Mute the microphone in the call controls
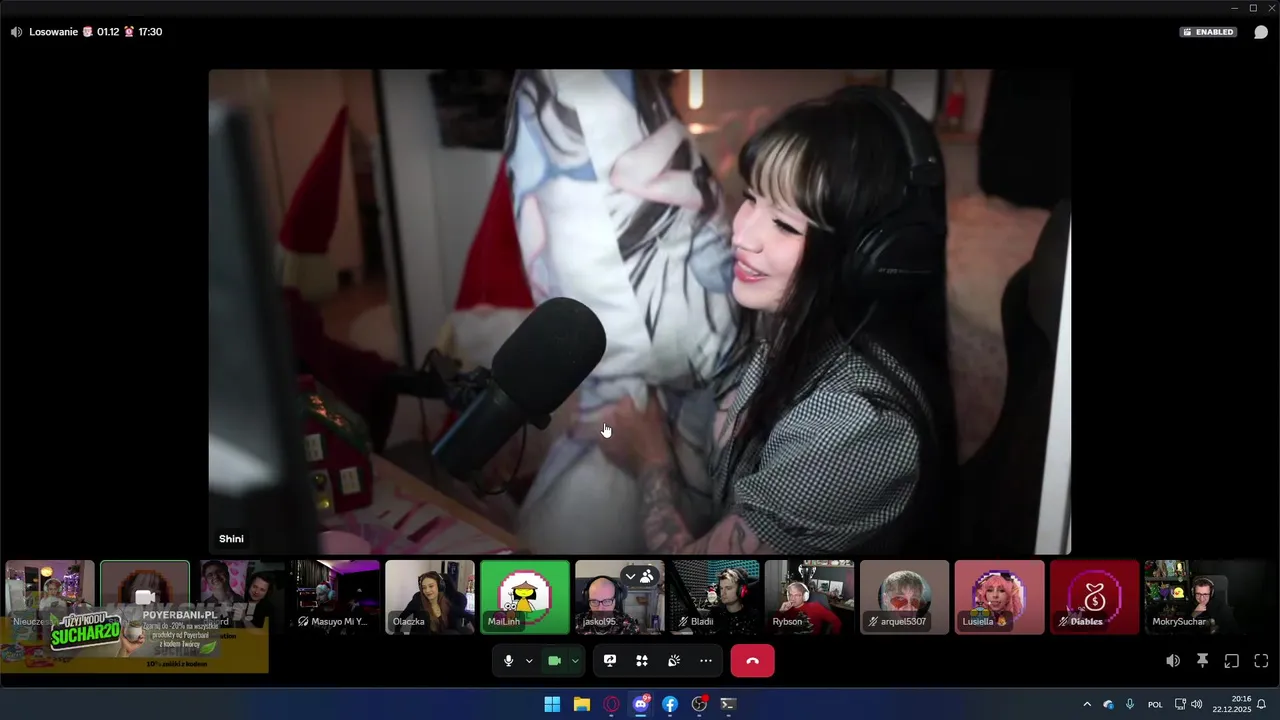The image size is (1280, 720). click(x=509, y=661)
